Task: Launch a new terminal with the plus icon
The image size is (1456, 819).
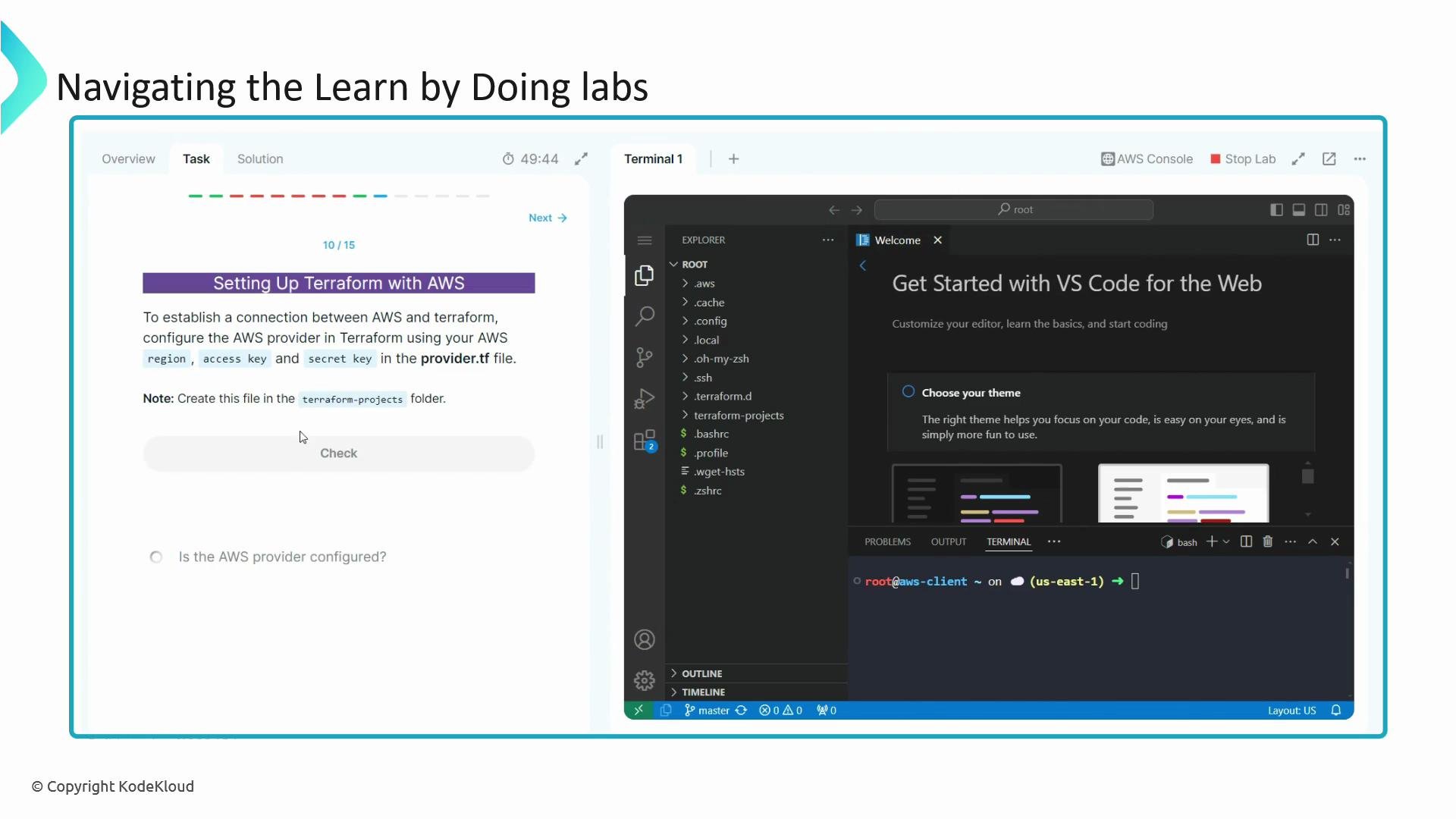Action: (1212, 541)
